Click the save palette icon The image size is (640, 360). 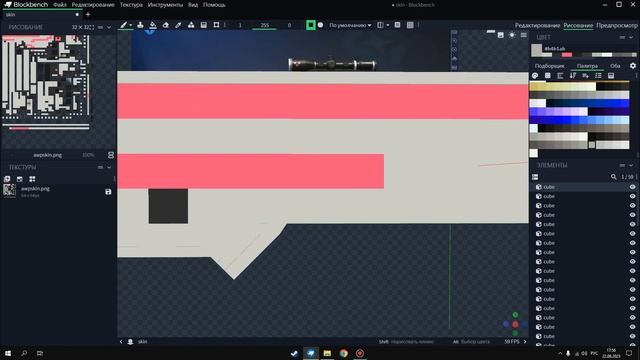pyautogui.click(x=611, y=76)
